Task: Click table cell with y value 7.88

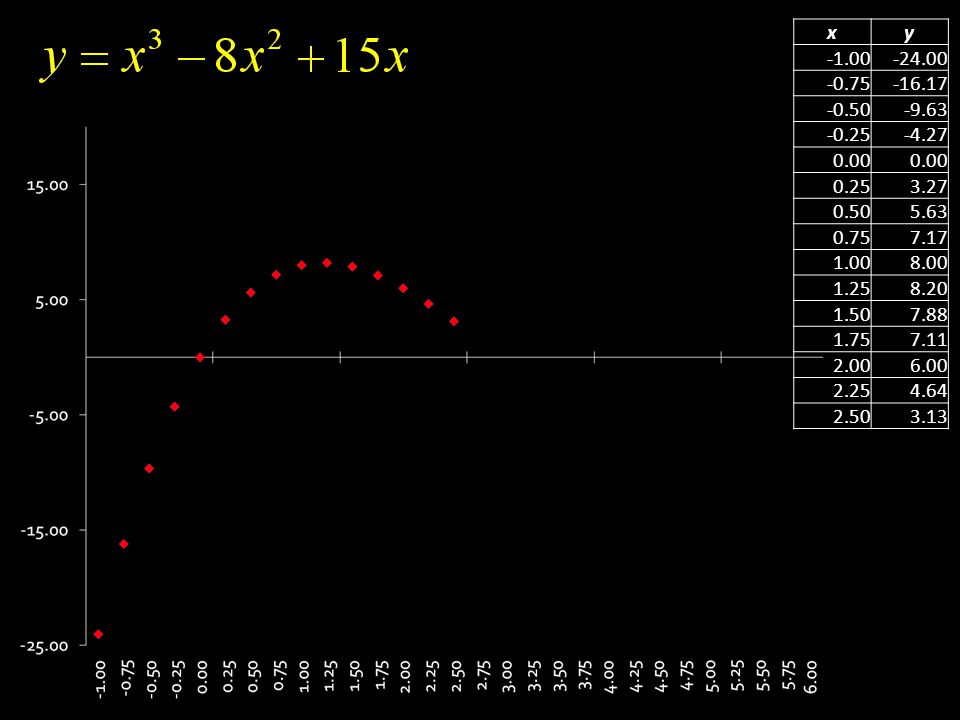Action: (909, 314)
